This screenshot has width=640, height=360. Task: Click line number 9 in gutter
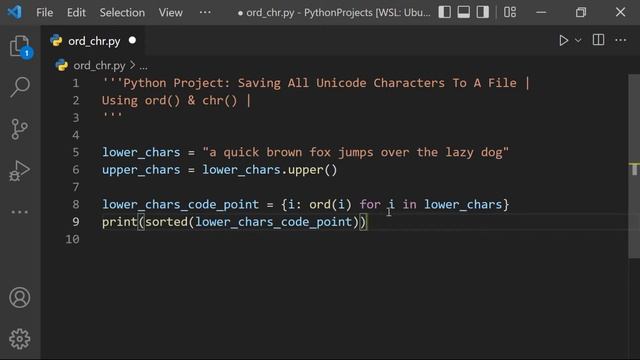pyautogui.click(x=76, y=222)
